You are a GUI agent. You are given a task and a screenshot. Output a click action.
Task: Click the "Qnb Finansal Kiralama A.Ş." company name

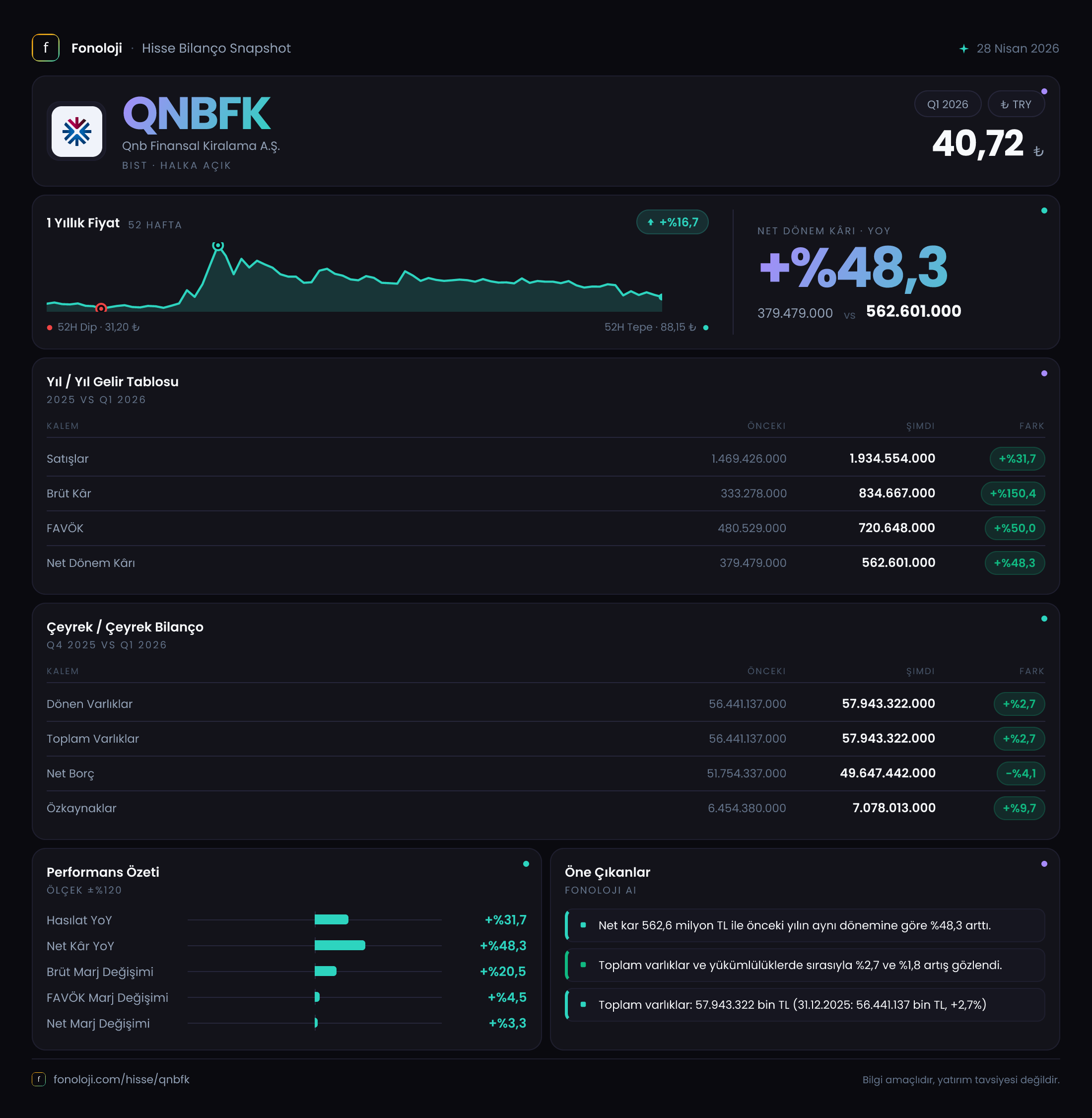[x=201, y=146]
